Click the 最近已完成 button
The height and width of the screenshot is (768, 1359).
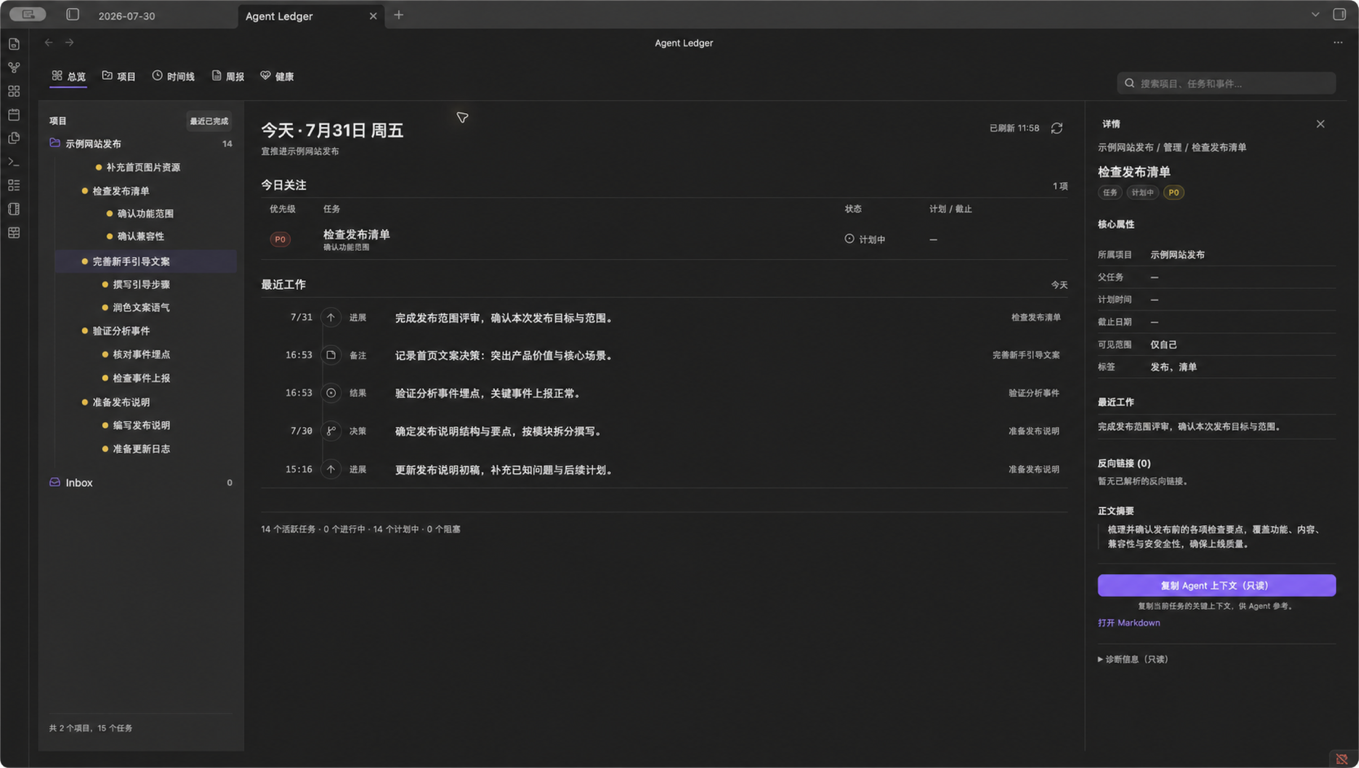209,121
